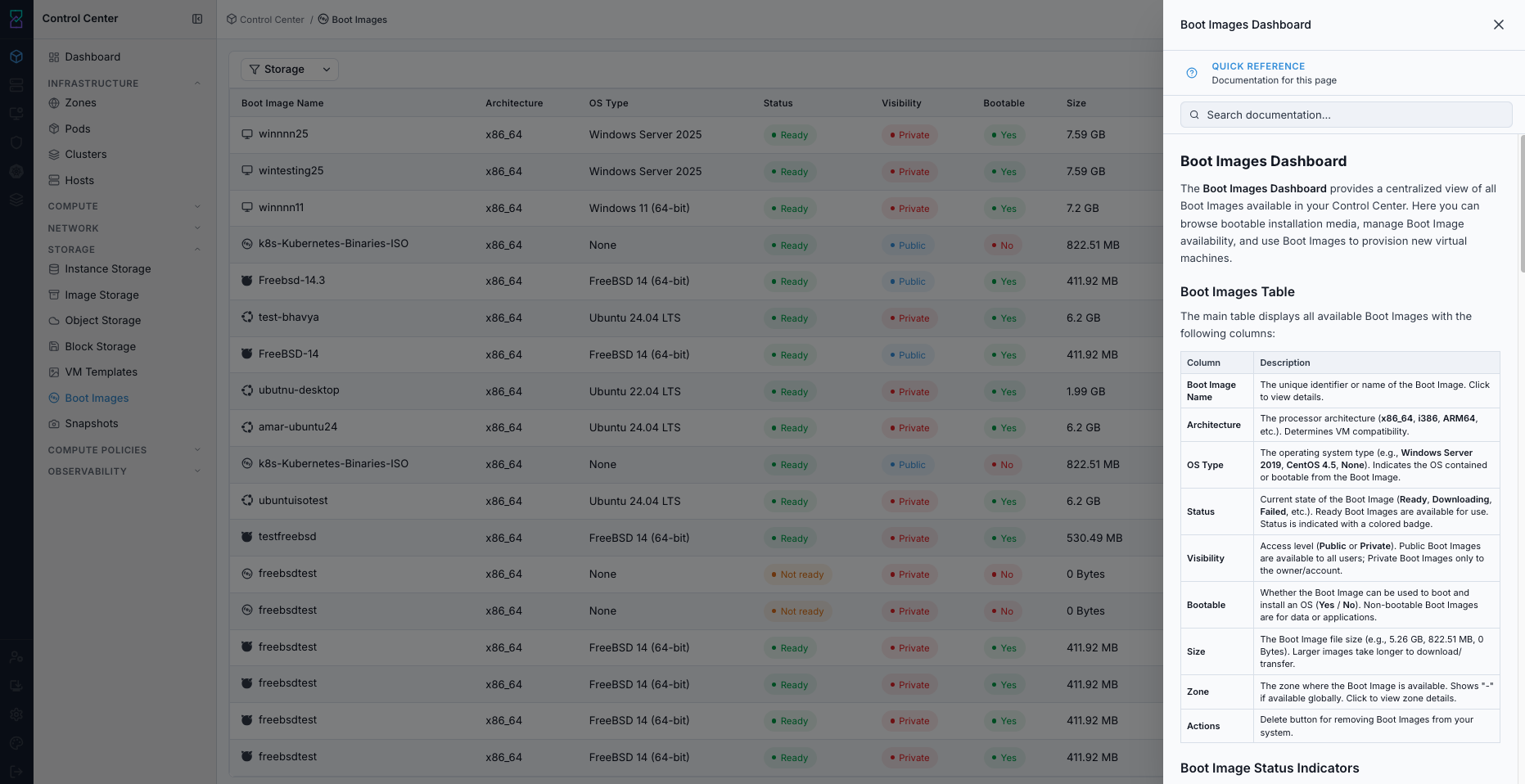Go to Snapshots page

[92, 424]
